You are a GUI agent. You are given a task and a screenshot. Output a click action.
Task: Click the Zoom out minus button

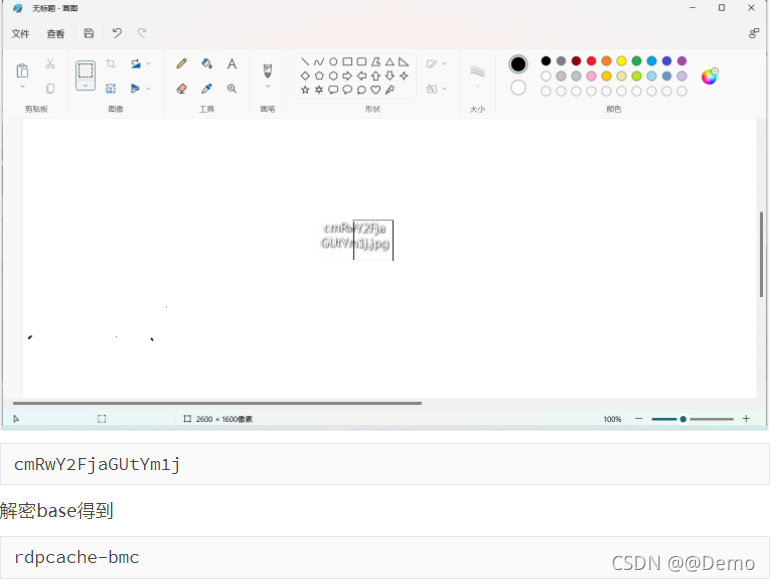[x=639, y=419]
